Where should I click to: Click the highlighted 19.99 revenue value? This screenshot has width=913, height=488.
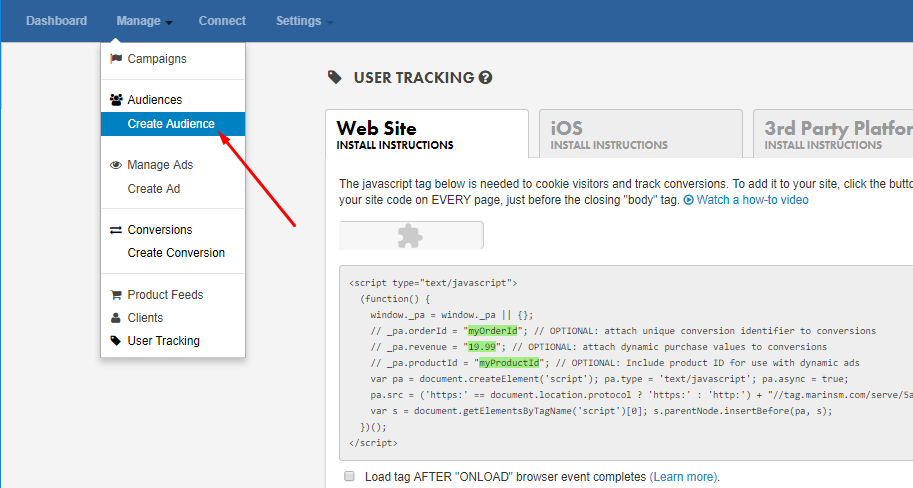pyautogui.click(x=482, y=346)
